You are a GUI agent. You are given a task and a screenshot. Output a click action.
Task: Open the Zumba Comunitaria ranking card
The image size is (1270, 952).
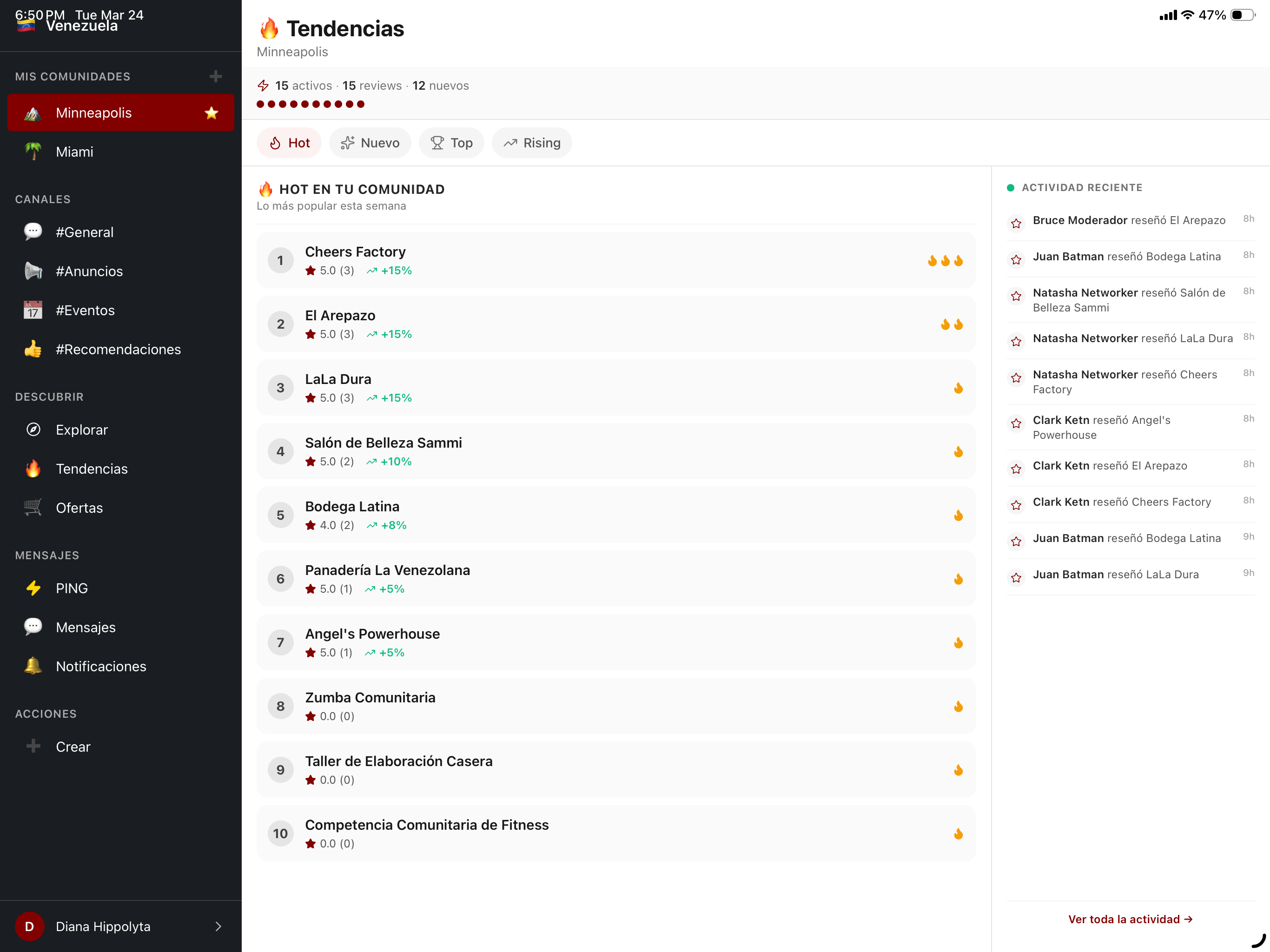pos(616,706)
